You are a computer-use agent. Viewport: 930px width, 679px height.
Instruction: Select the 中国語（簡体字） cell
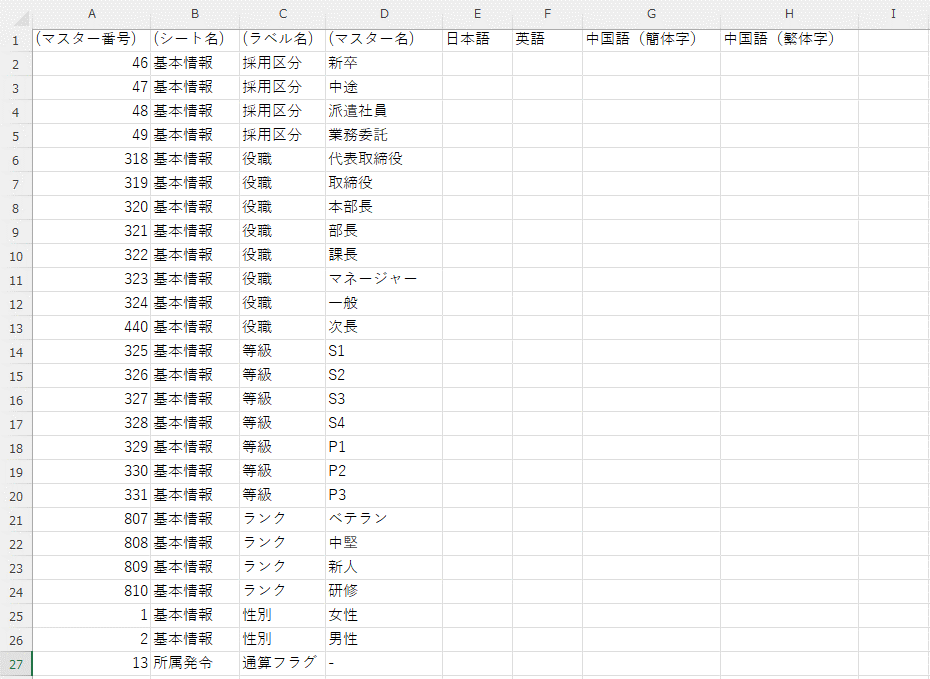(651, 40)
